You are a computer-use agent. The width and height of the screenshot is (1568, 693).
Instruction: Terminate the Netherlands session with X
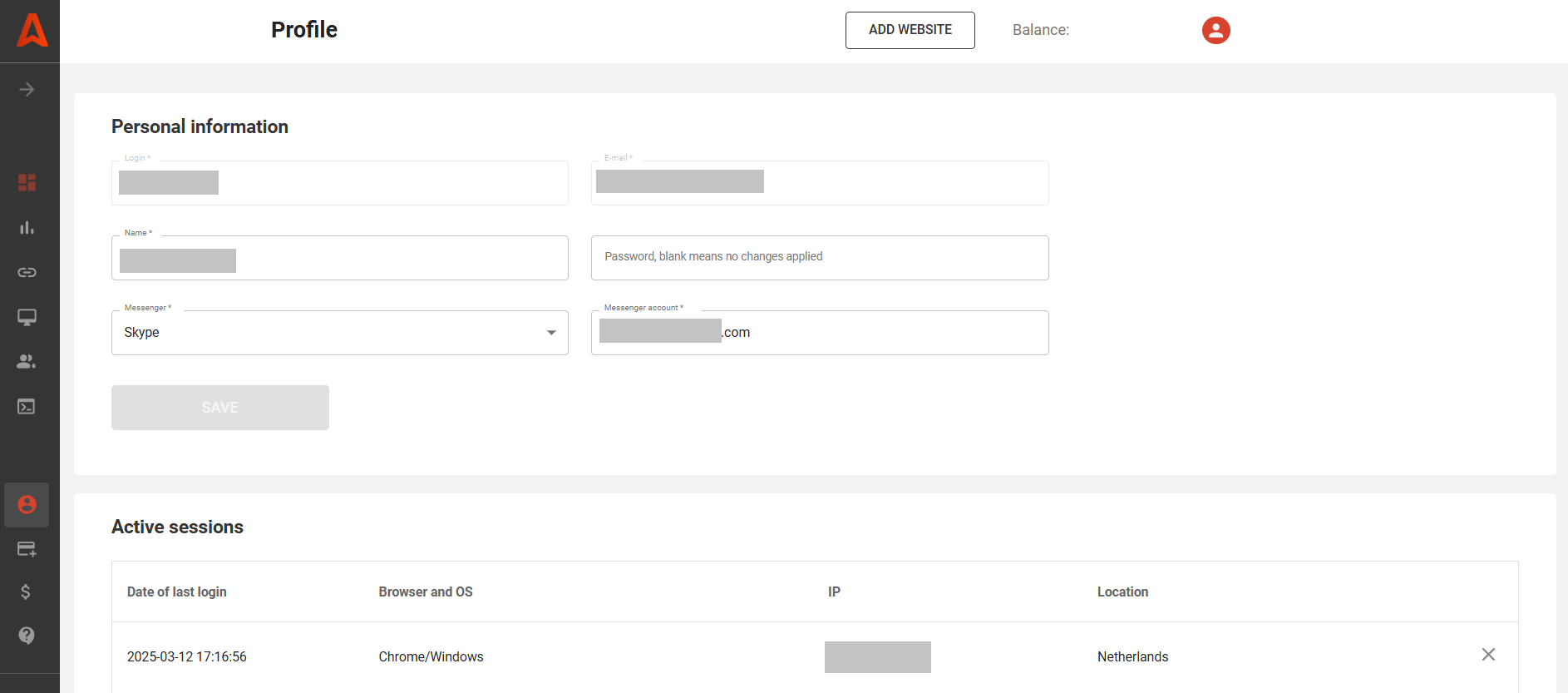pos(1488,655)
